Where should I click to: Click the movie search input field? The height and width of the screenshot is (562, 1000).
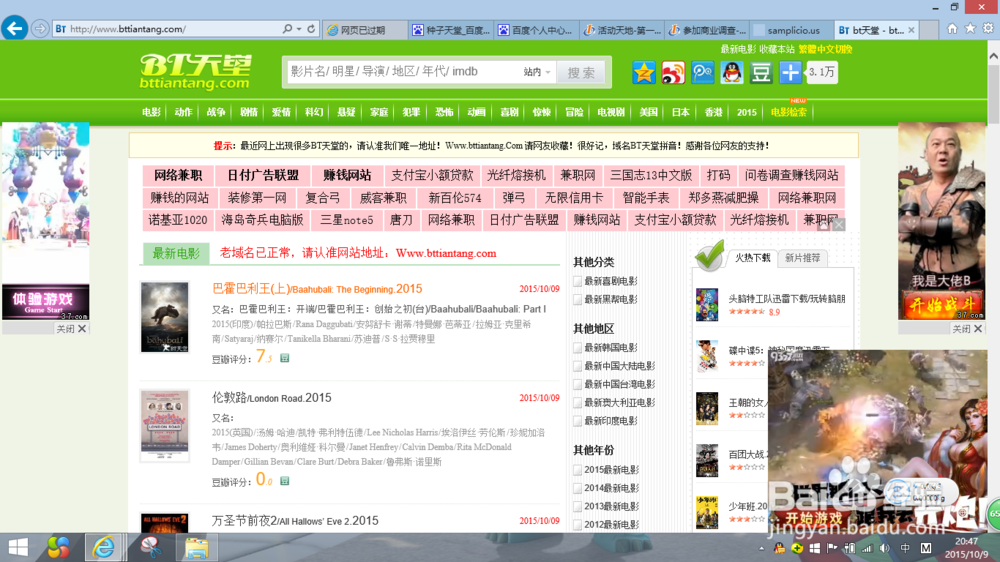coord(402,72)
